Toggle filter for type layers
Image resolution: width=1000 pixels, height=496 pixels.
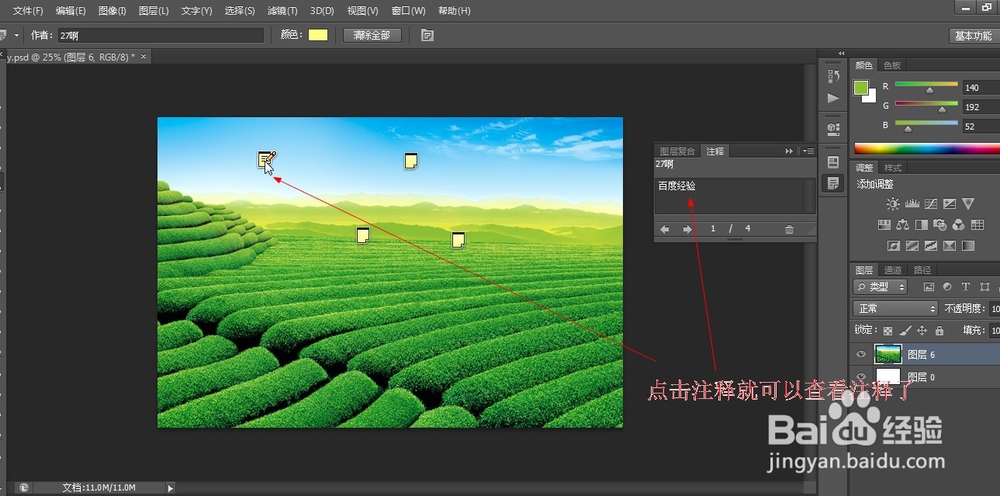(x=966, y=287)
